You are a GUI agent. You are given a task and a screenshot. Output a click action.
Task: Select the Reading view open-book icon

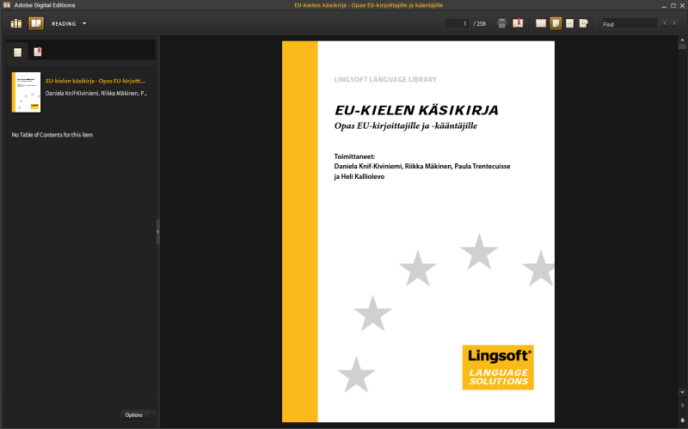pos(36,23)
